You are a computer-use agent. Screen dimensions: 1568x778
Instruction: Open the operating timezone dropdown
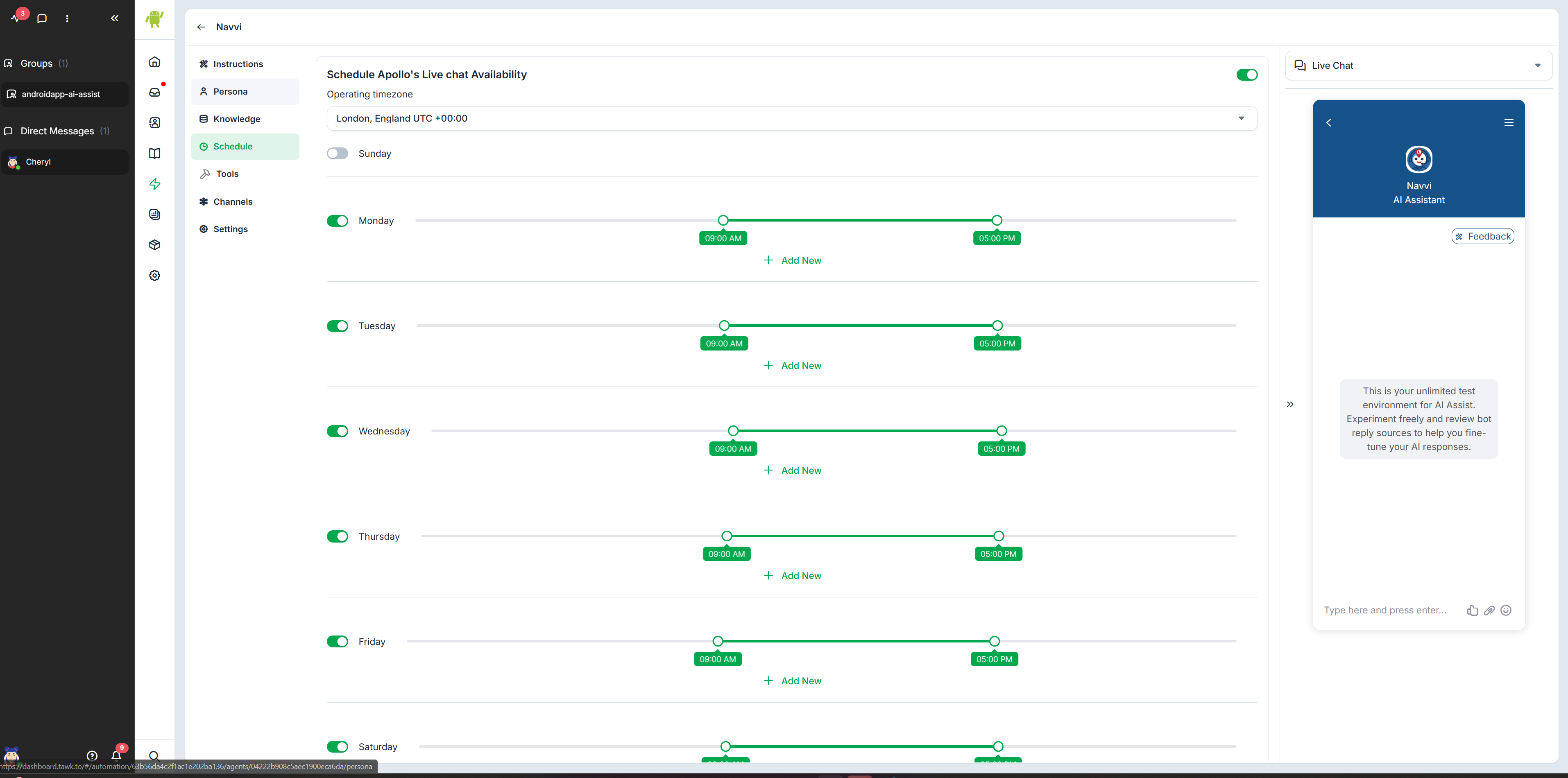pyautogui.click(x=791, y=119)
